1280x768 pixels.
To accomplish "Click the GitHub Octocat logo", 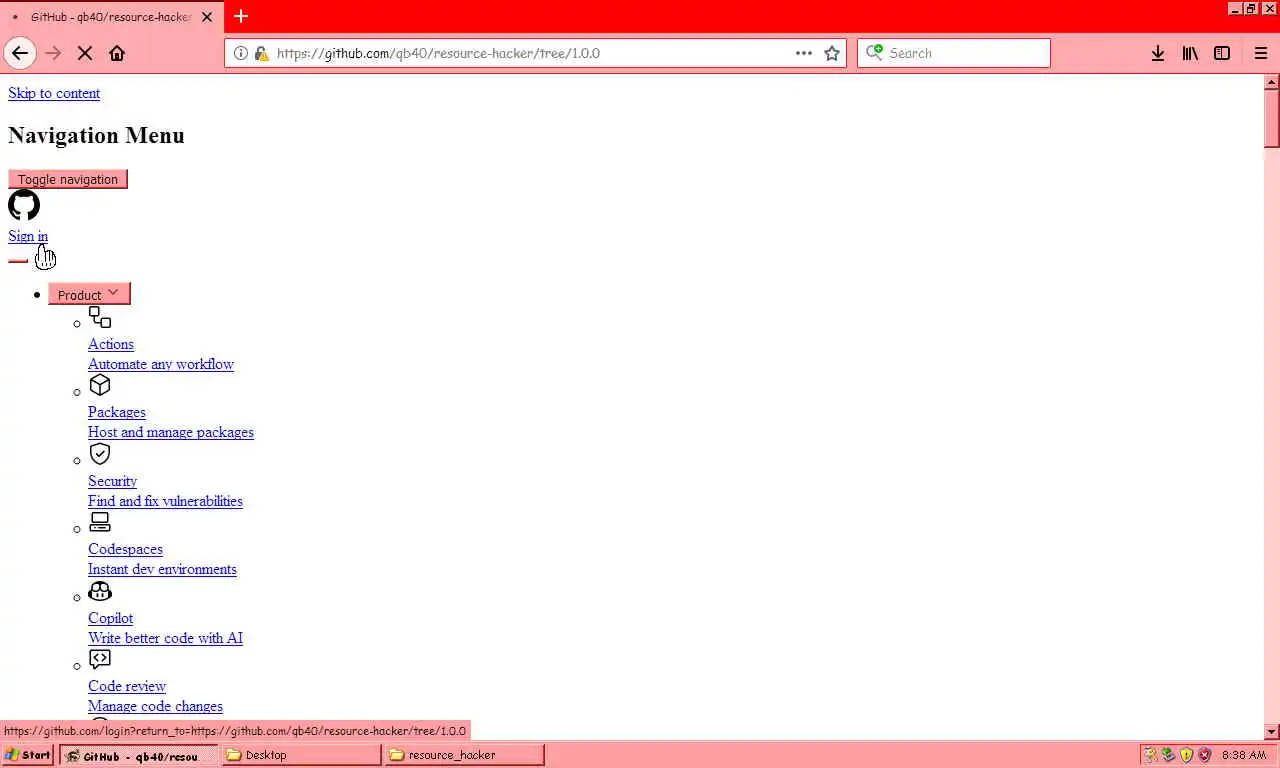I will [x=24, y=205].
